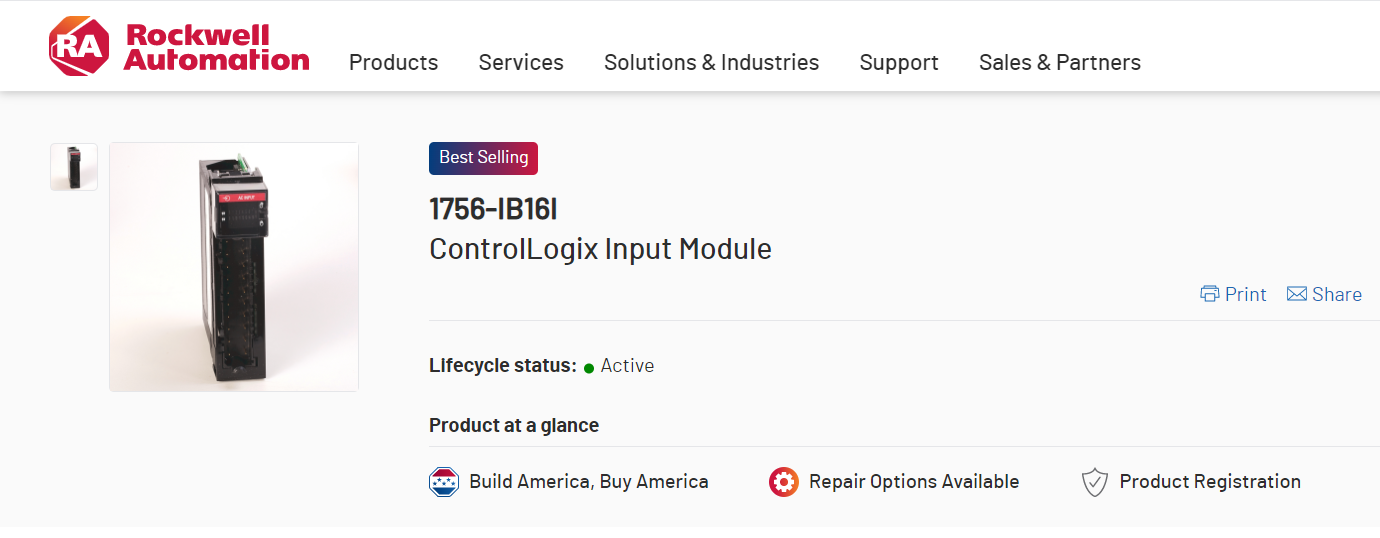Click the large 1756-IB16I product image

coord(234,267)
